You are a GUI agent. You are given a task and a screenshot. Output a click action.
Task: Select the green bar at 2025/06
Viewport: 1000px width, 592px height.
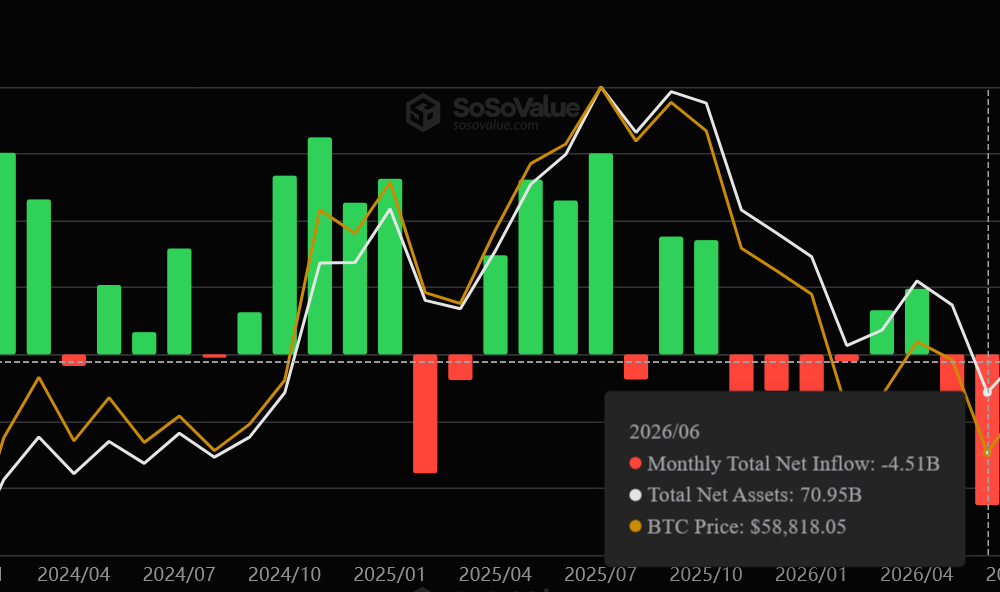pos(566,278)
